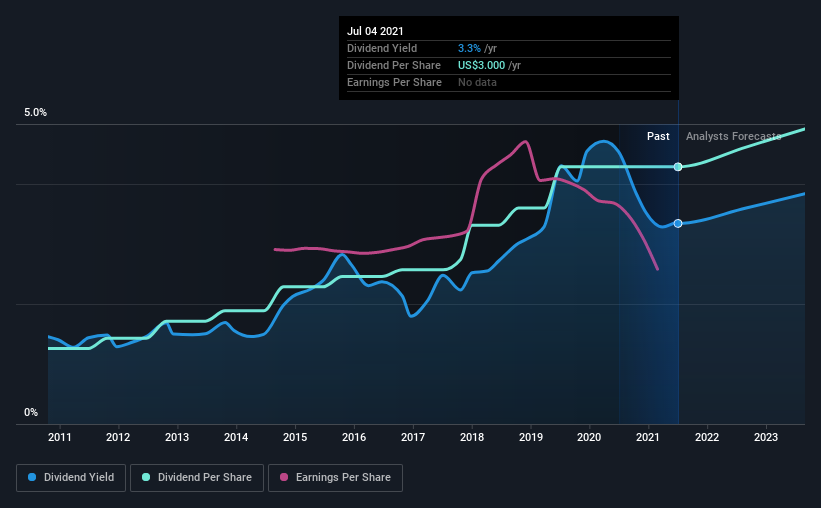Select the teal Dividend Per Share data point marker
This screenshot has width=821, height=508.
(x=678, y=167)
